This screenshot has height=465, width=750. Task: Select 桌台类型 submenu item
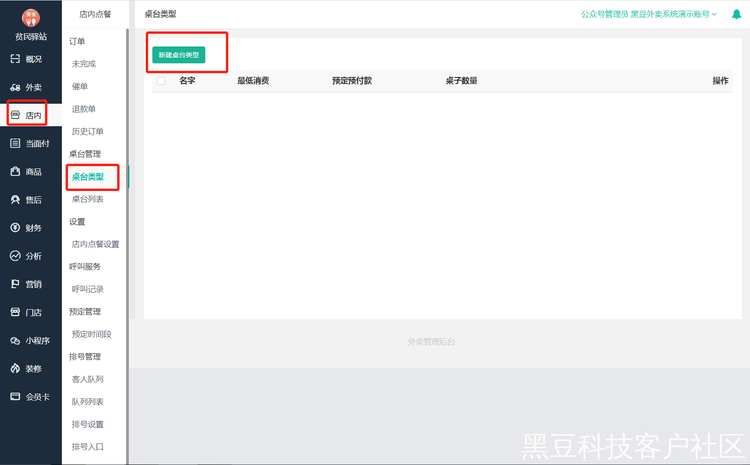point(88,177)
